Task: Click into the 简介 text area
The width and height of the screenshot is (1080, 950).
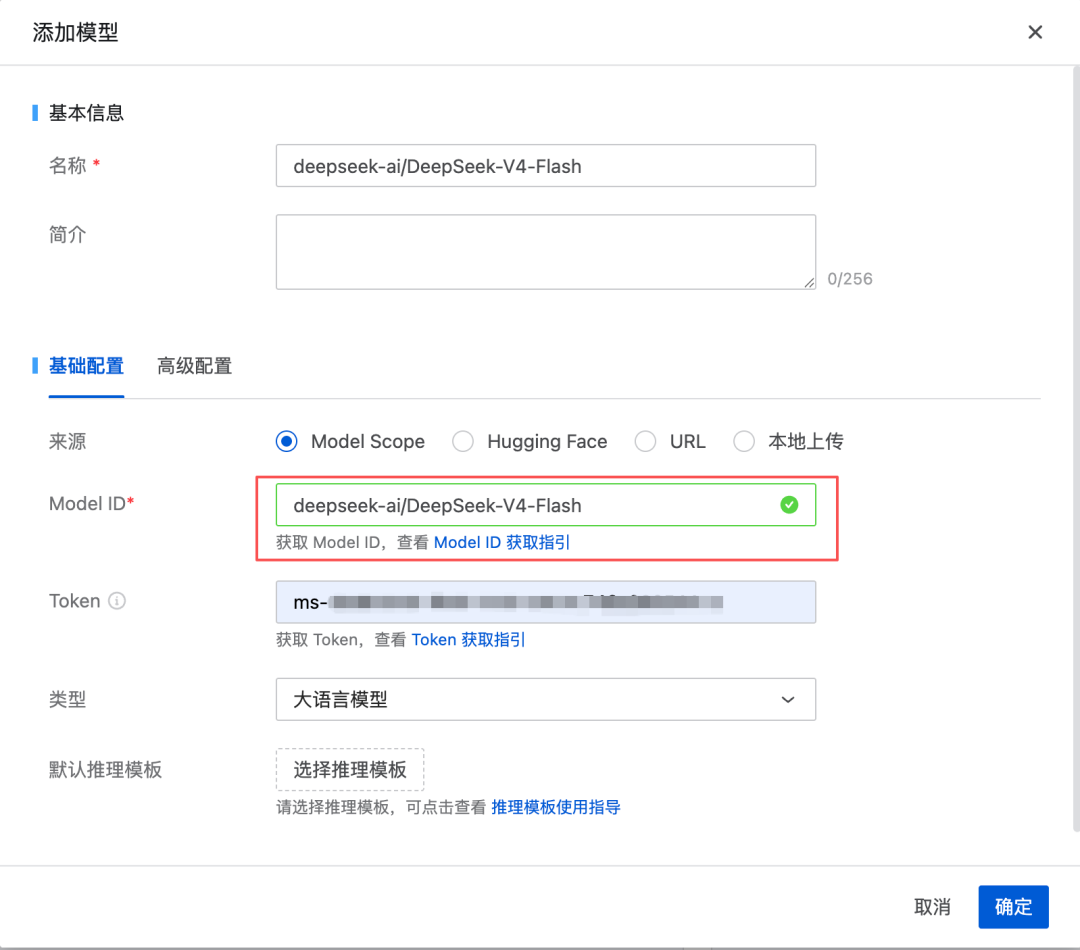Action: [x=546, y=251]
